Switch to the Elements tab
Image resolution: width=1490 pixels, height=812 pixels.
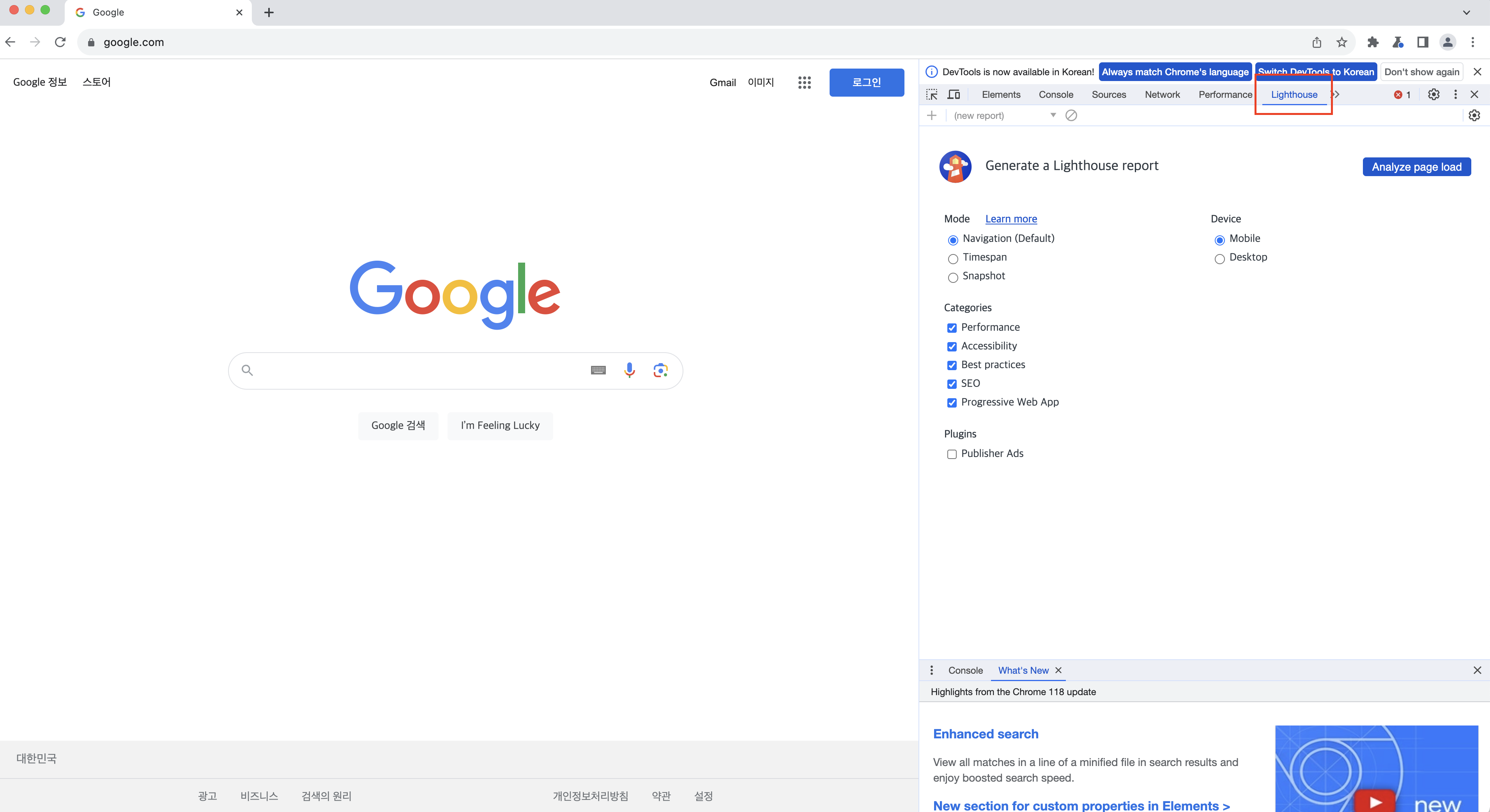coord(1001,95)
